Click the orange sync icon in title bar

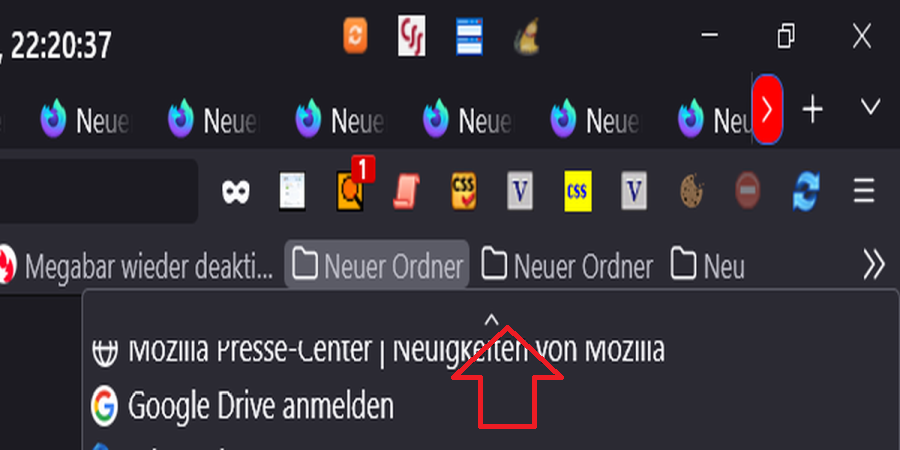coord(355,36)
